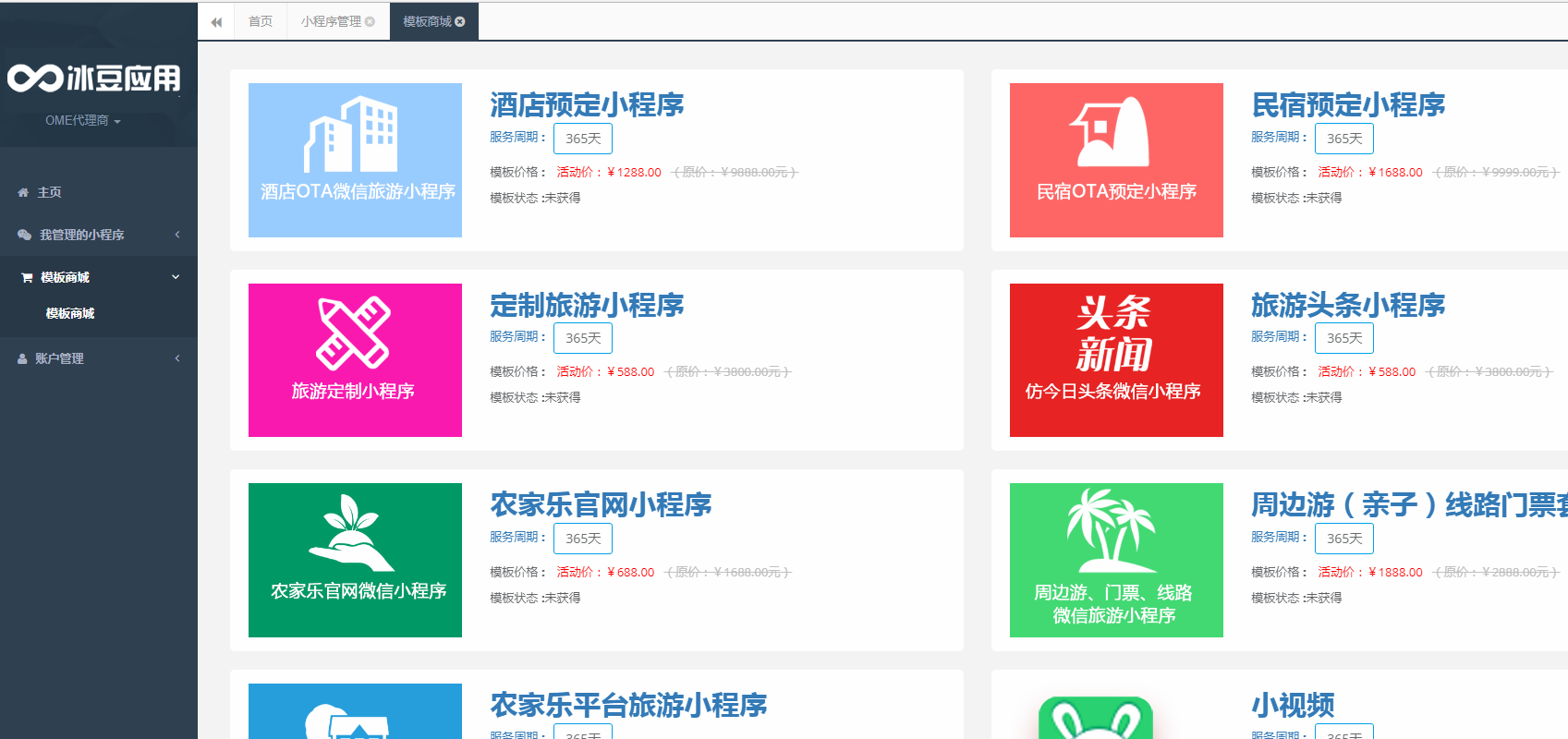Click 模板状态 :未获得 under 旅游头条小程序
Screen dimensions: 1568x739
coord(1296,397)
